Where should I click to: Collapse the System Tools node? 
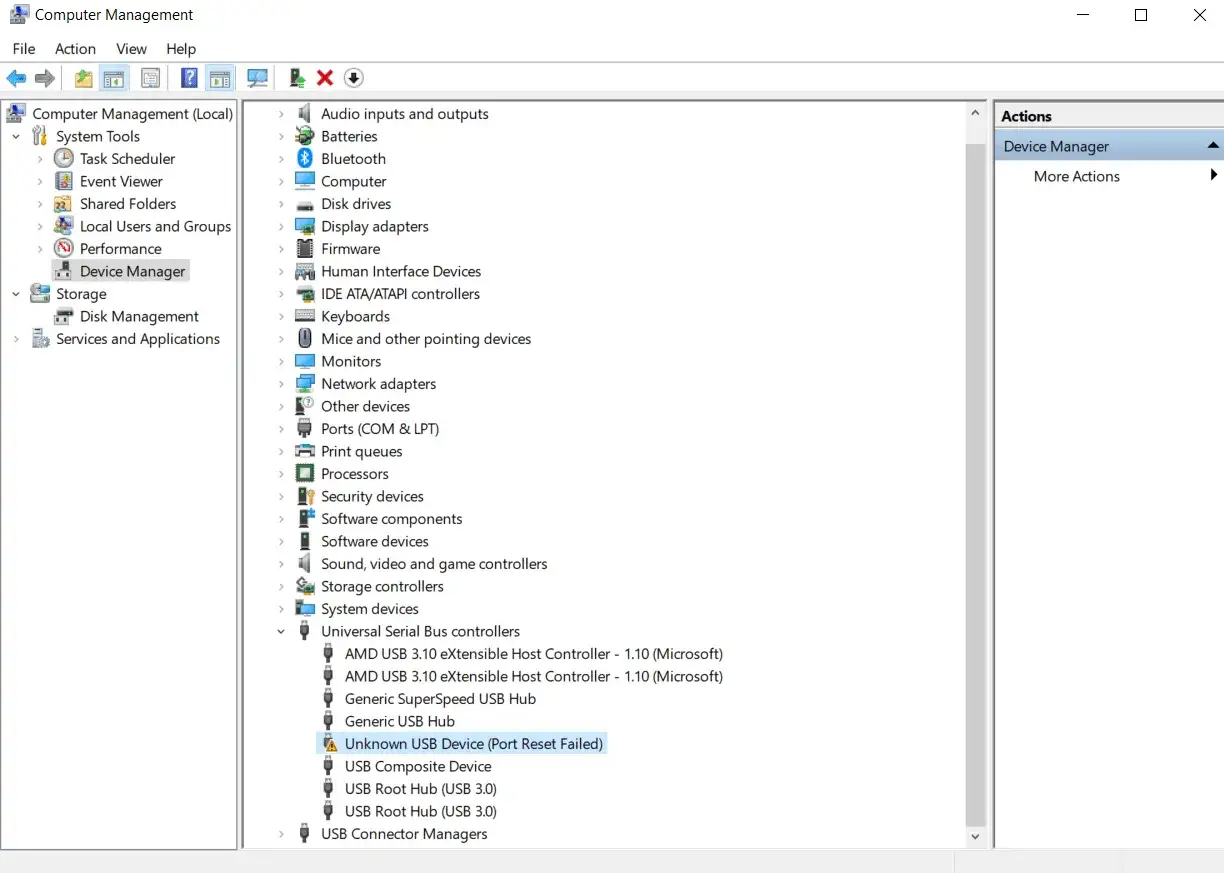pyautogui.click(x=16, y=136)
